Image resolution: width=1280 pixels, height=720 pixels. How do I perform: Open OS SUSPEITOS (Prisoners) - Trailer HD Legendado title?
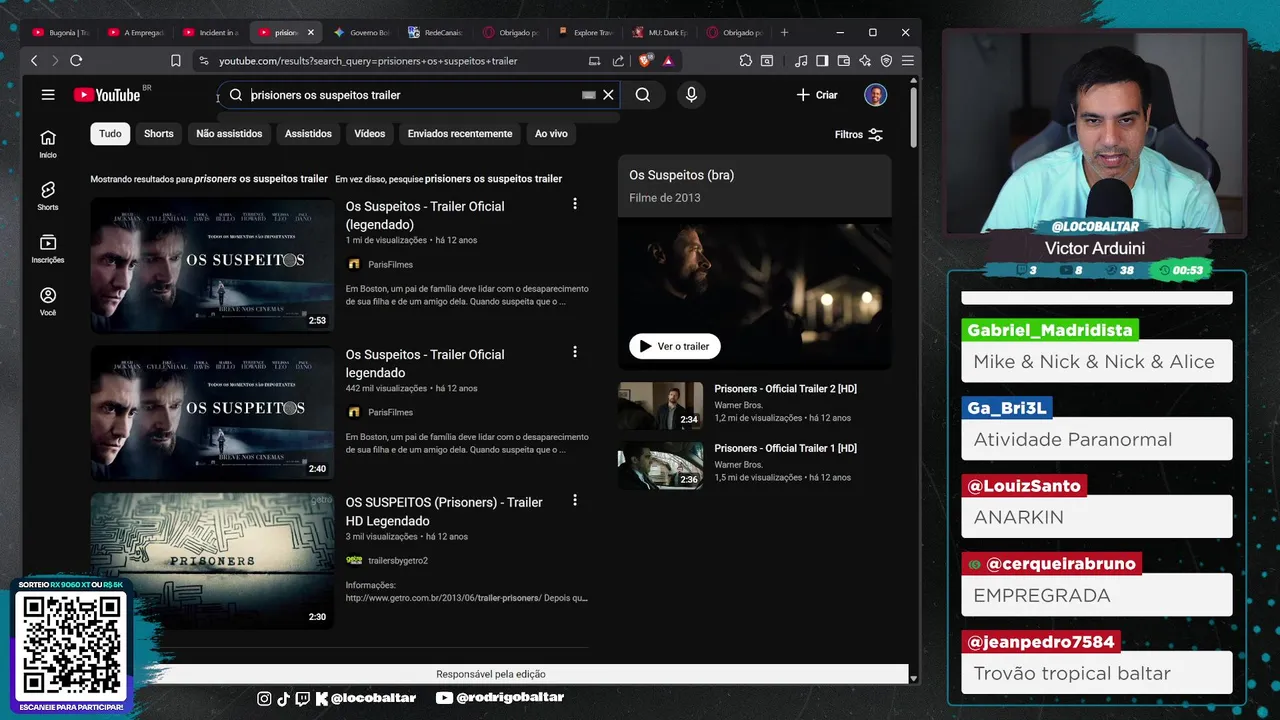click(444, 511)
